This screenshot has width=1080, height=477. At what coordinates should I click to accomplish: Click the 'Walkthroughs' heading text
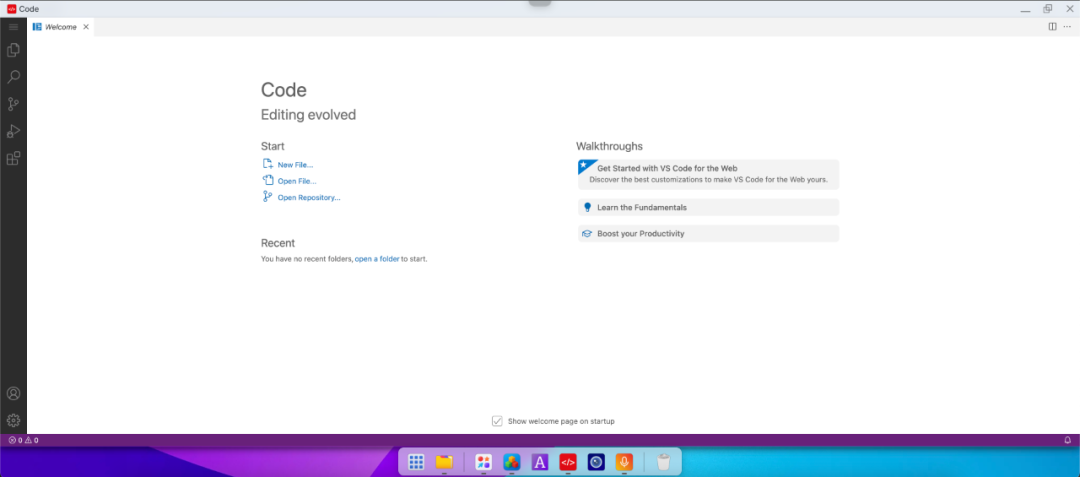[609, 147]
